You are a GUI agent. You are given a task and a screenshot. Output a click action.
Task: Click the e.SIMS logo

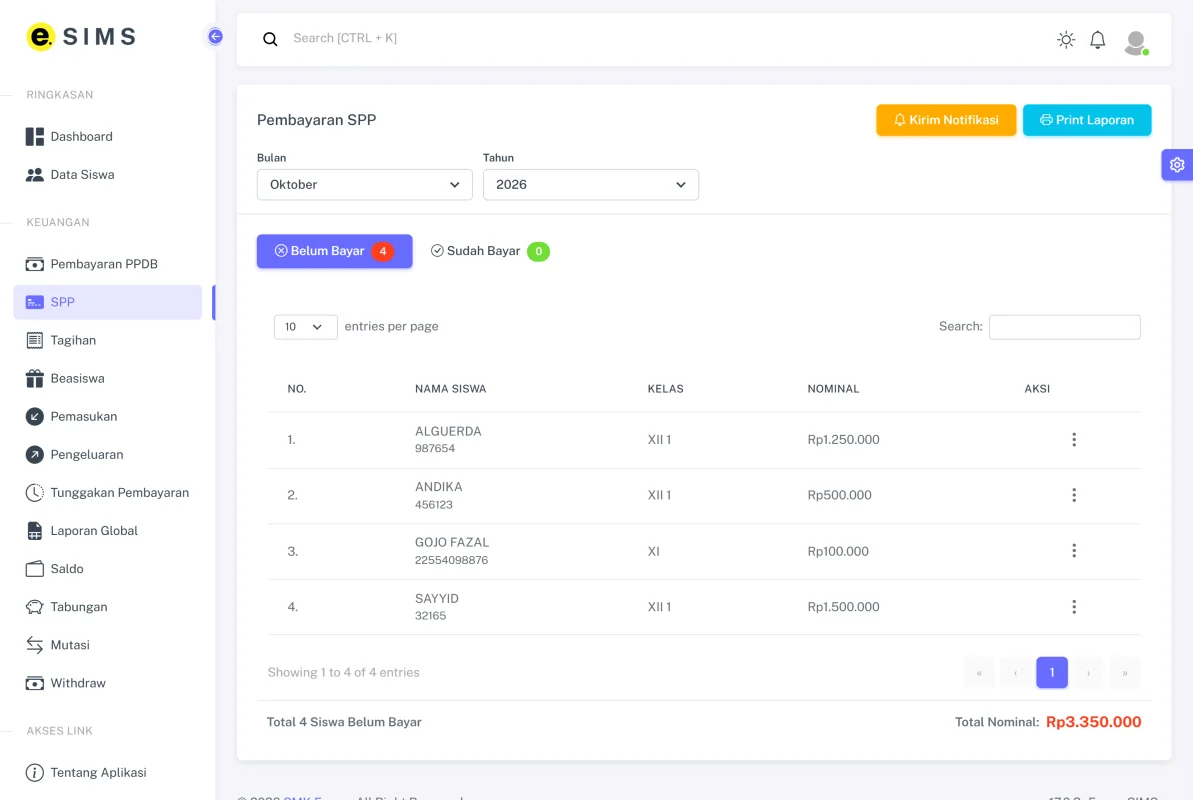tap(81, 37)
